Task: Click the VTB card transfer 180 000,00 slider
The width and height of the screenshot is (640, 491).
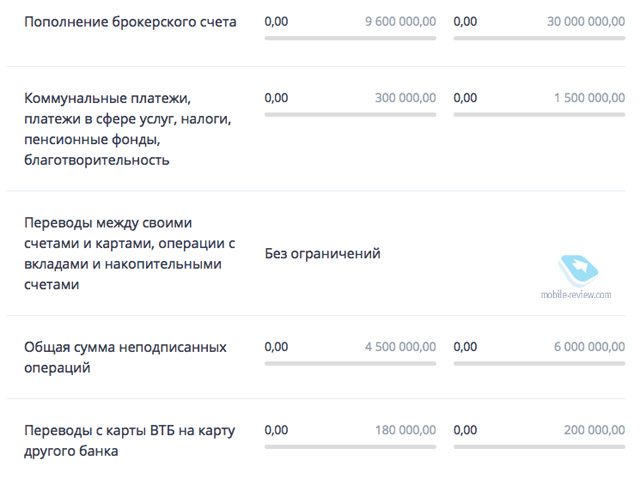Action: pos(350,448)
